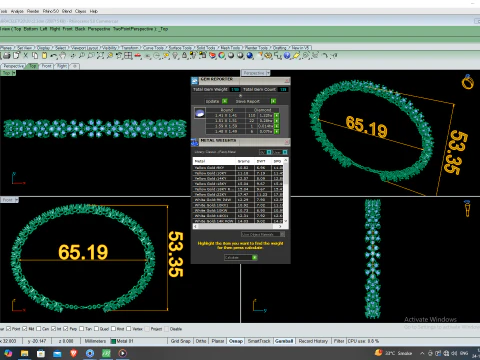Open the File Explorer taskbar icon
Viewport: 480px width, 360px height.
[24, 353]
